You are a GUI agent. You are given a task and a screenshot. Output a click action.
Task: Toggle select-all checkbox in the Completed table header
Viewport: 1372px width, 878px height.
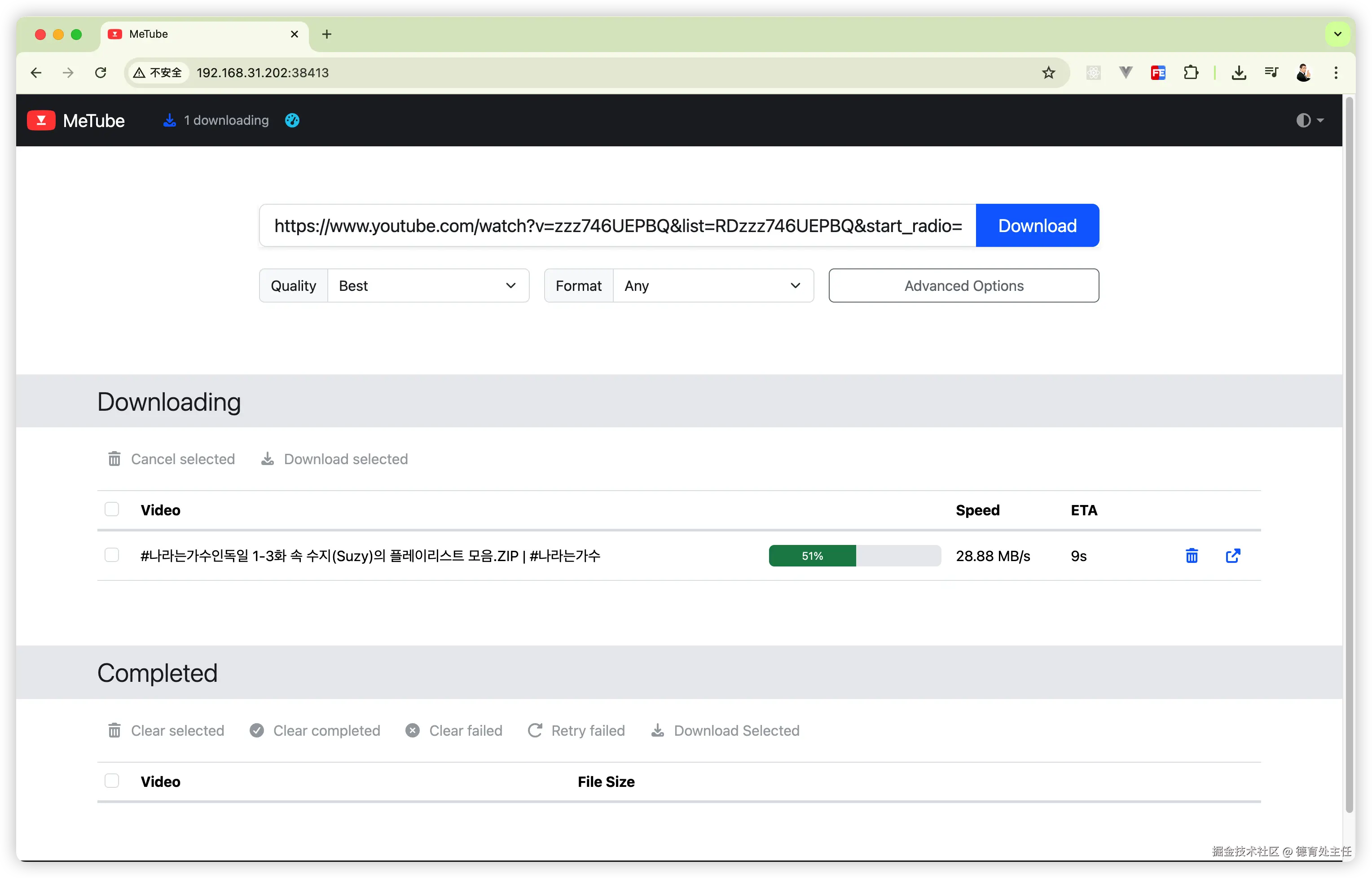click(x=112, y=781)
